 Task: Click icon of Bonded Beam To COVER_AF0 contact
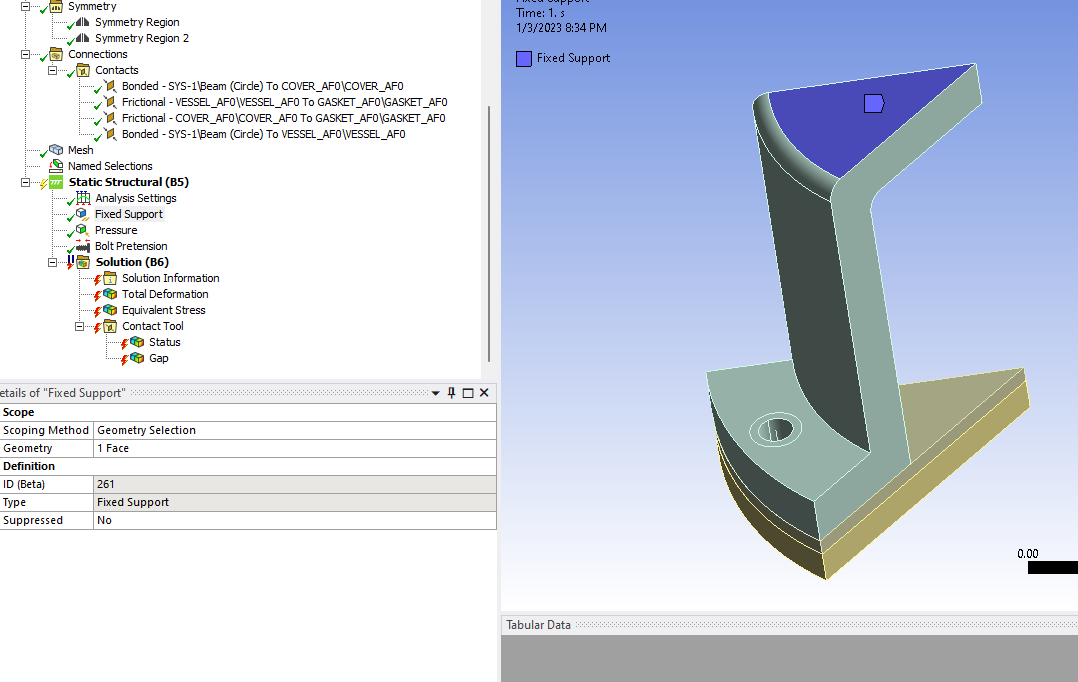point(110,86)
